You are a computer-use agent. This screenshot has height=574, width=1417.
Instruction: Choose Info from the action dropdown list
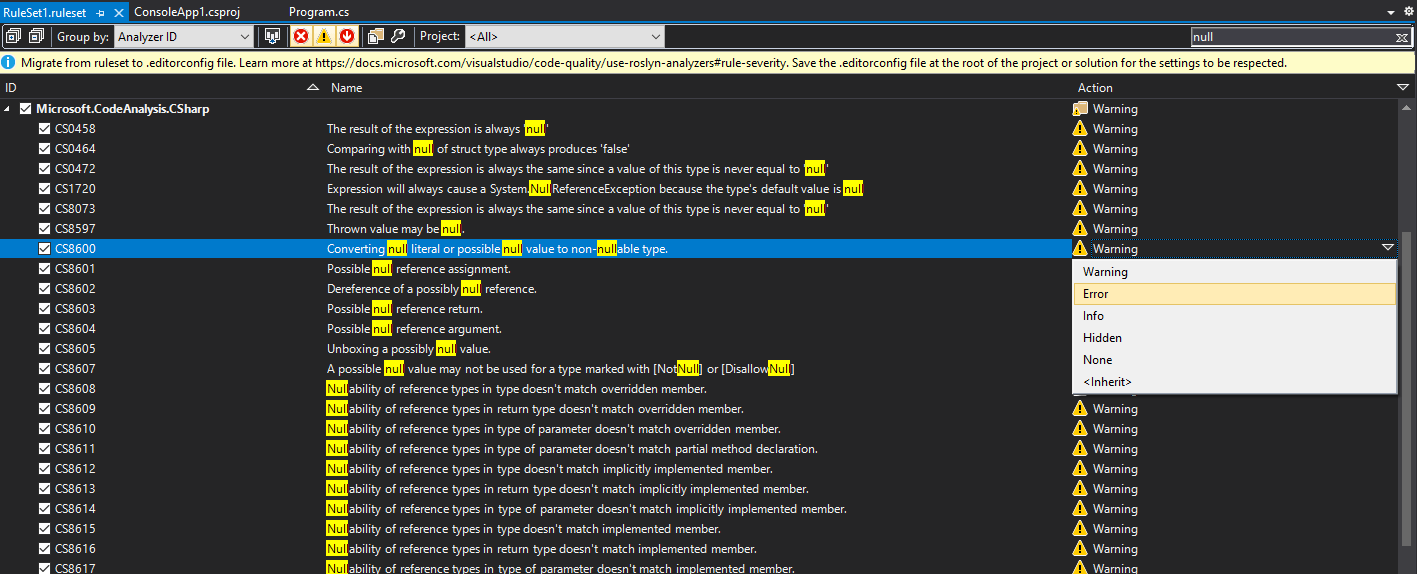[1234, 316]
